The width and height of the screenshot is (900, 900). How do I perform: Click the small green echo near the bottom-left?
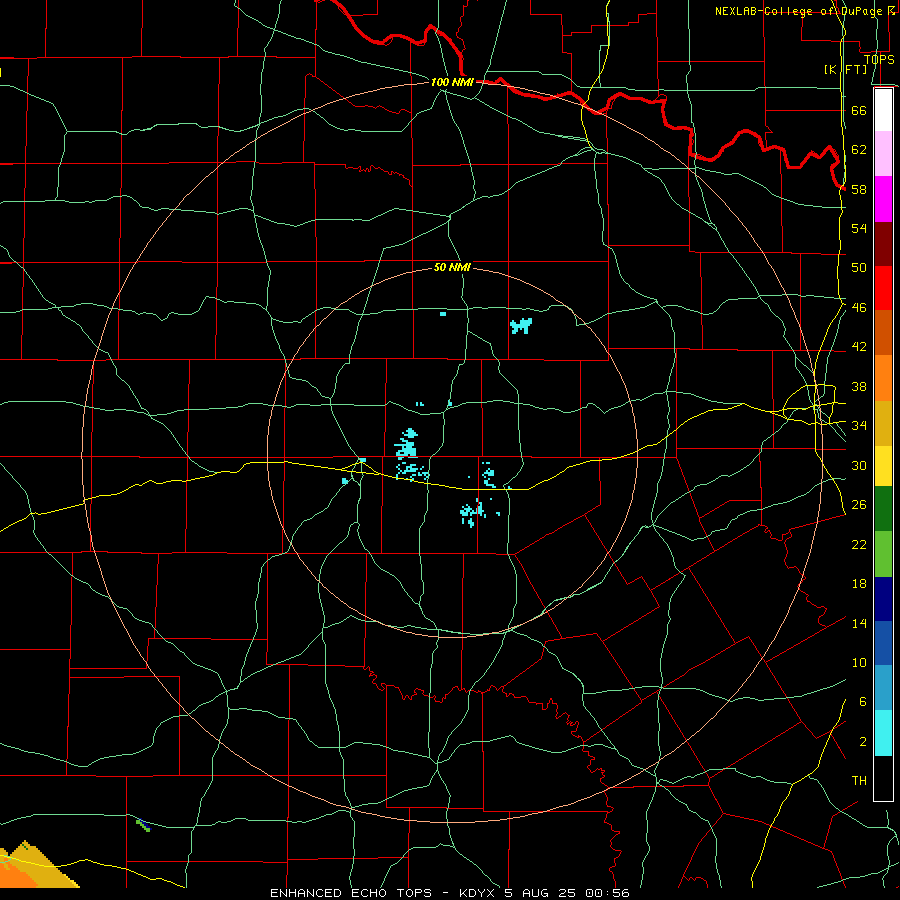(143, 825)
